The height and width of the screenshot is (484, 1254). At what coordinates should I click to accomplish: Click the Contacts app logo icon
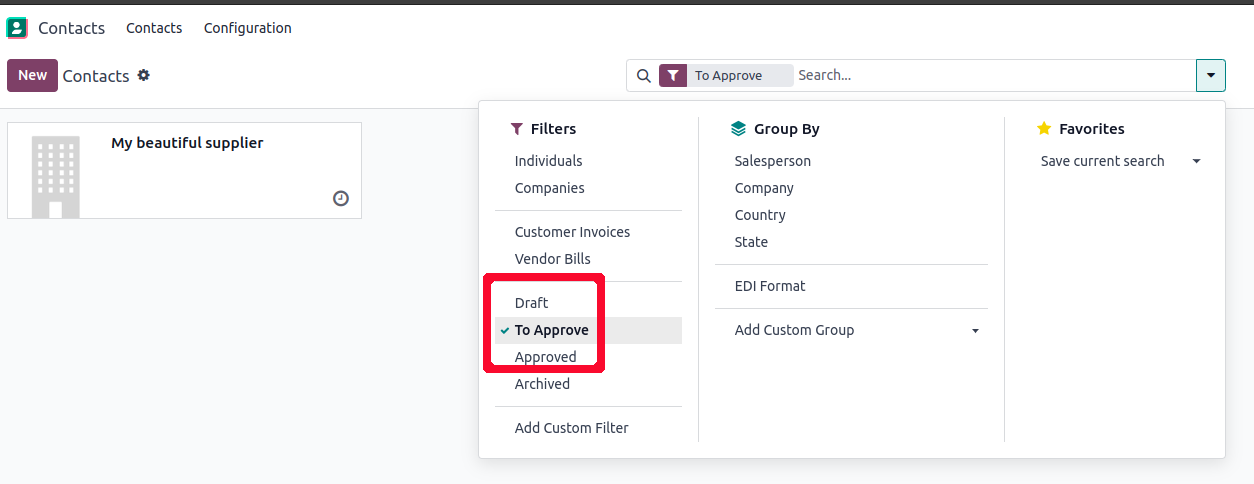(17, 28)
